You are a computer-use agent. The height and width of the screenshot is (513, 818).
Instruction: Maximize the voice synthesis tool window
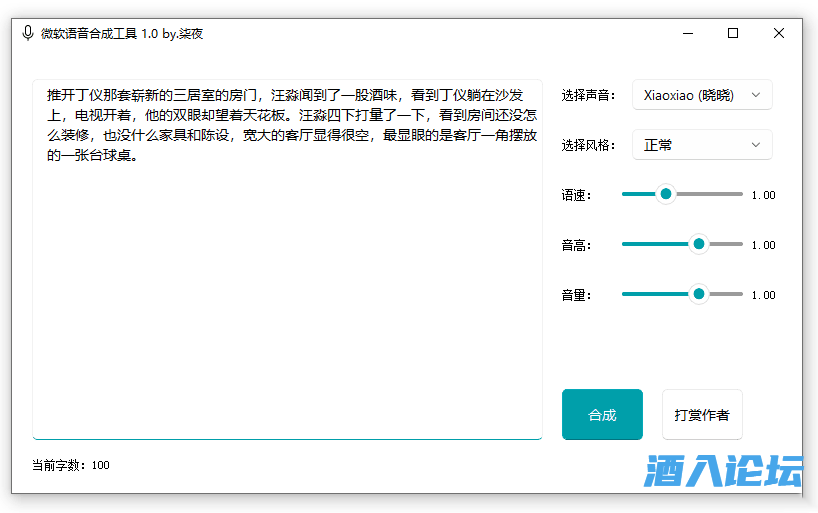[x=733, y=33]
